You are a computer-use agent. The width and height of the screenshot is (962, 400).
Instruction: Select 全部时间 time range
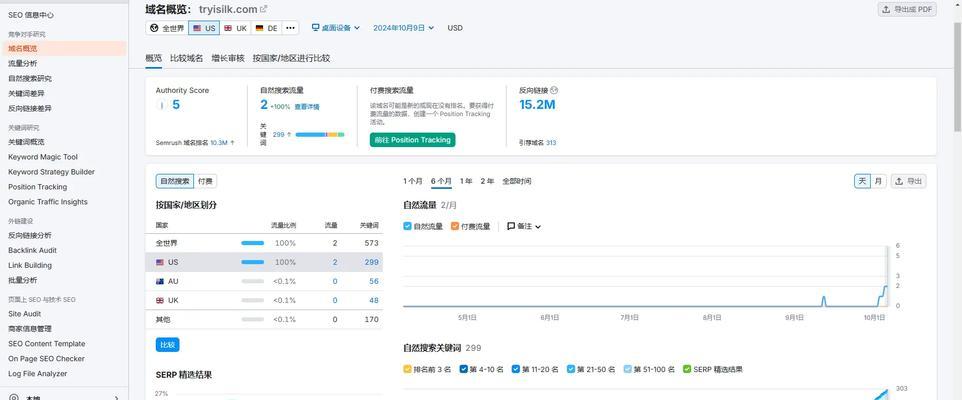pos(517,181)
